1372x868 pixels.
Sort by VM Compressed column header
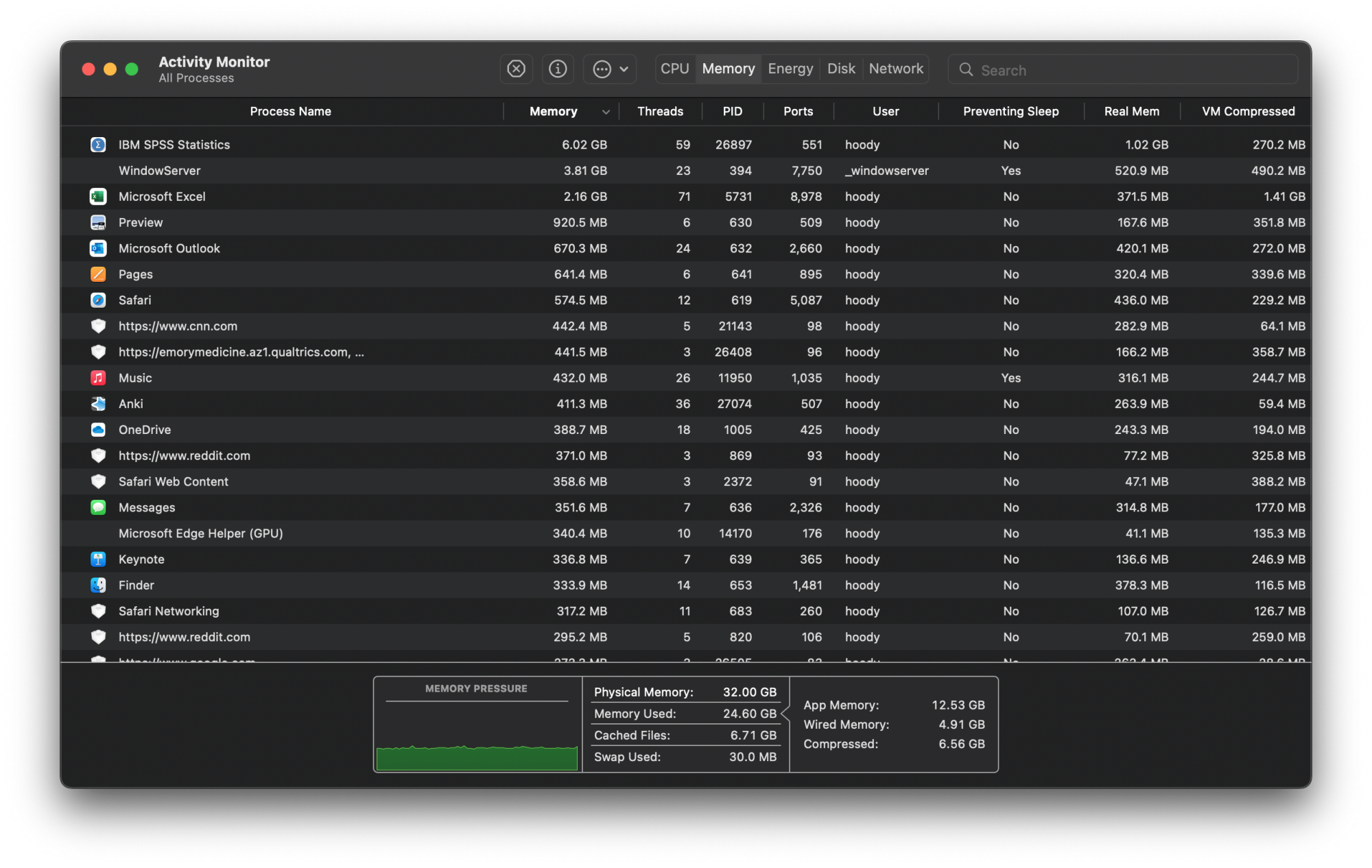click(1248, 112)
